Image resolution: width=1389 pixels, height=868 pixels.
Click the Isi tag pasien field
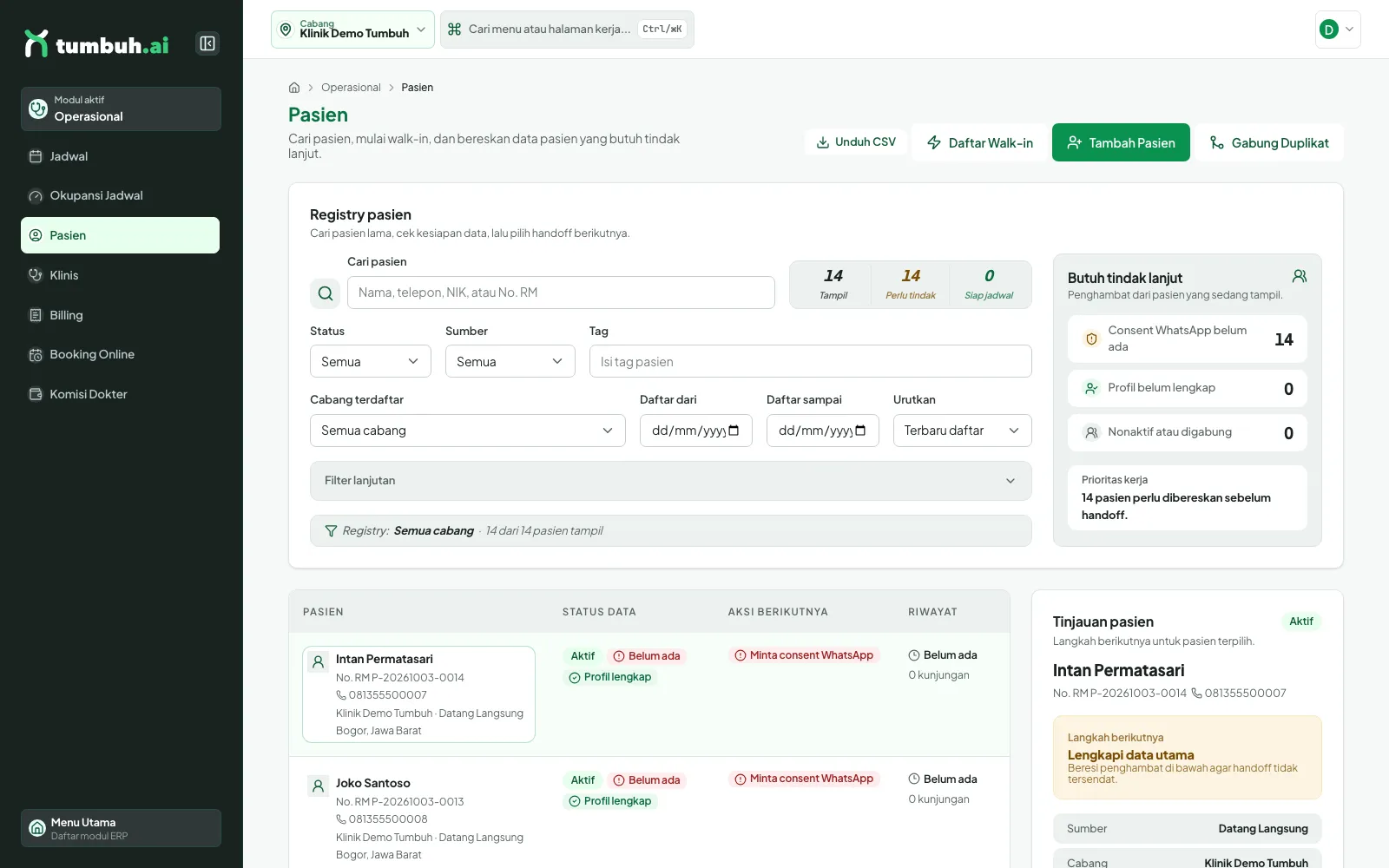pos(811,361)
